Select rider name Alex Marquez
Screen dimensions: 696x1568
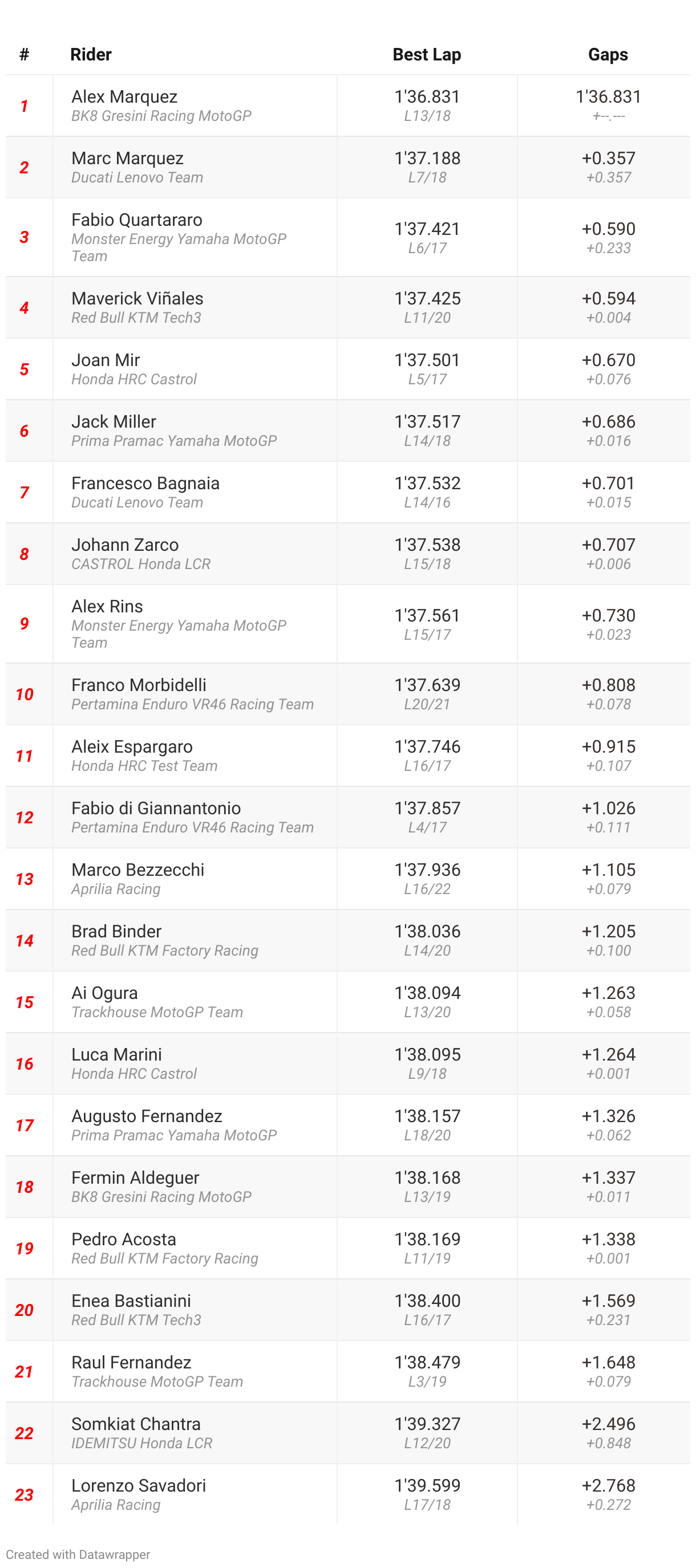[124, 97]
